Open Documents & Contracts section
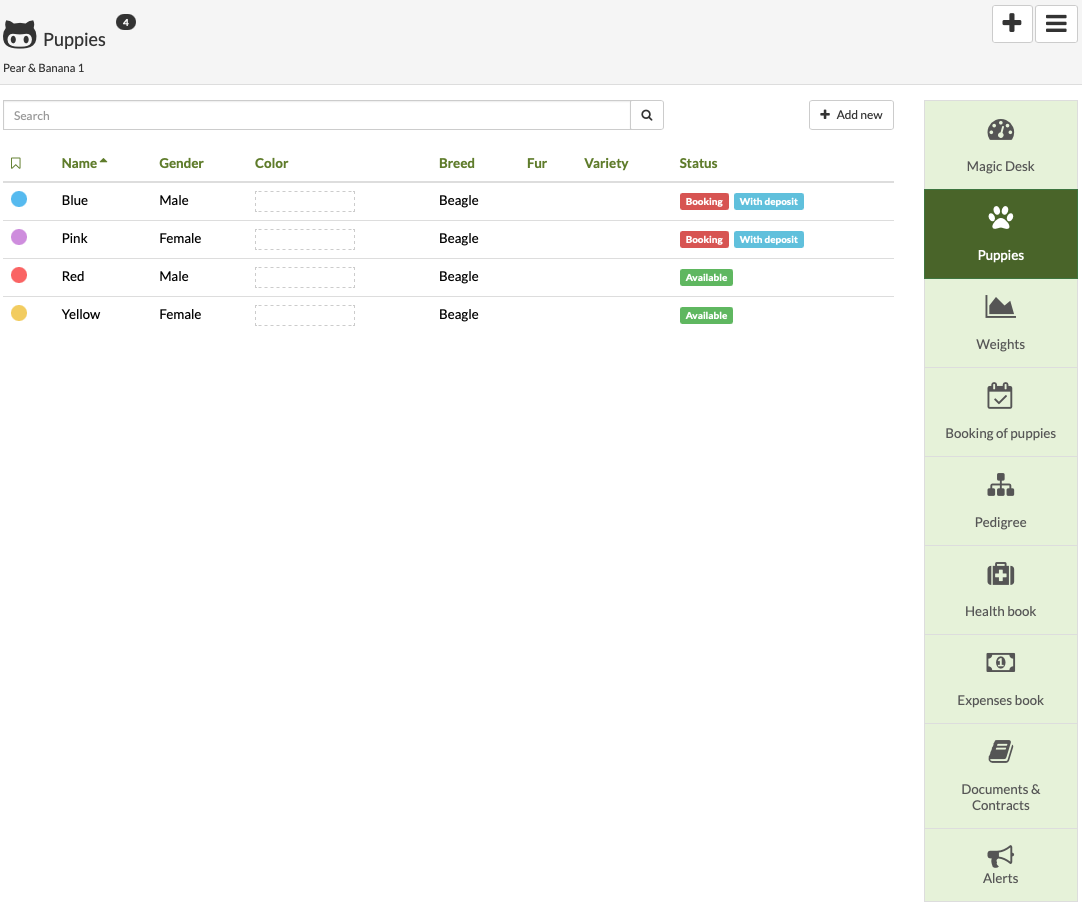The width and height of the screenshot is (1082, 908). point(1000,776)
